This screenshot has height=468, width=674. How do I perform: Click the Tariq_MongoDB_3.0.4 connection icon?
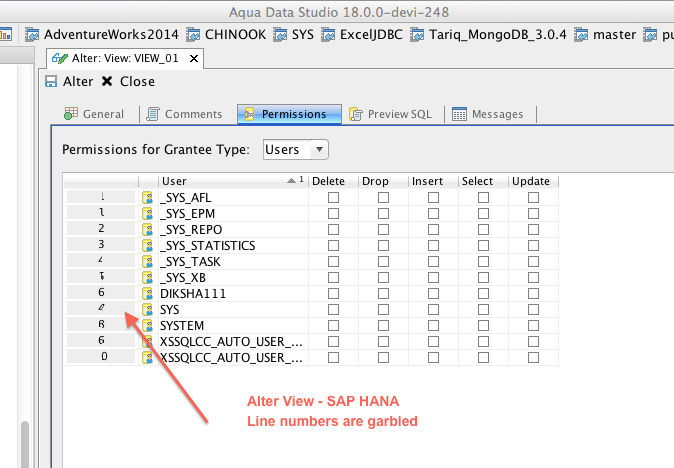point(417,35)
